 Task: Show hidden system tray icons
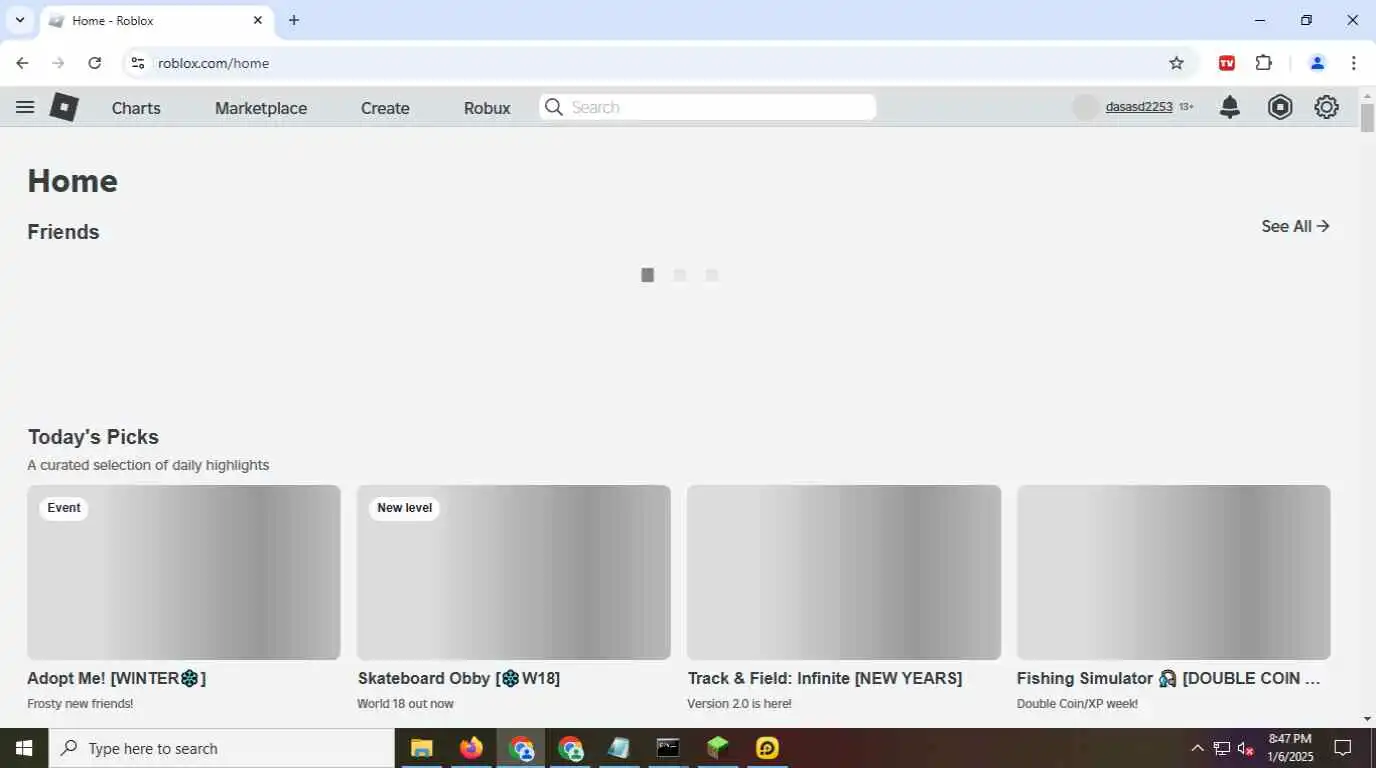(1197, 748)
